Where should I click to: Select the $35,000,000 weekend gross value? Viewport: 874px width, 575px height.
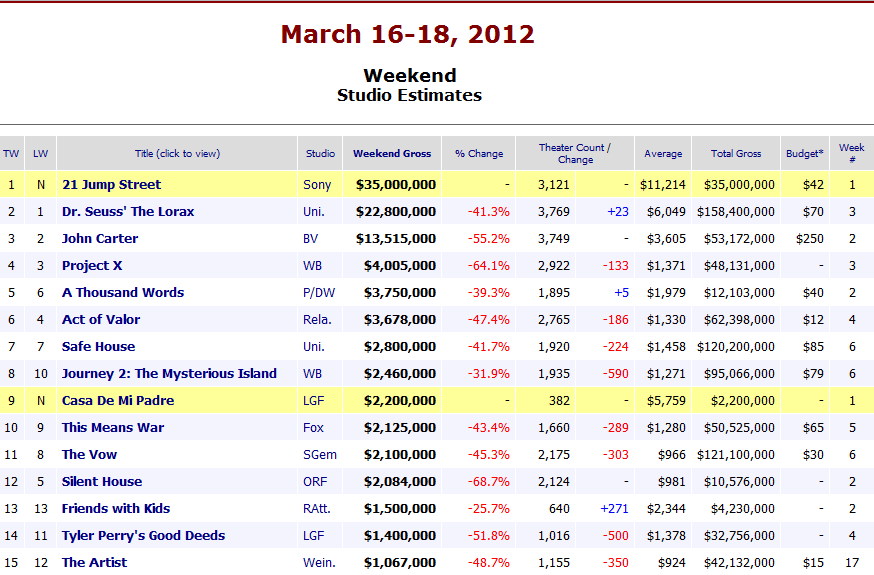pos(396,185)
